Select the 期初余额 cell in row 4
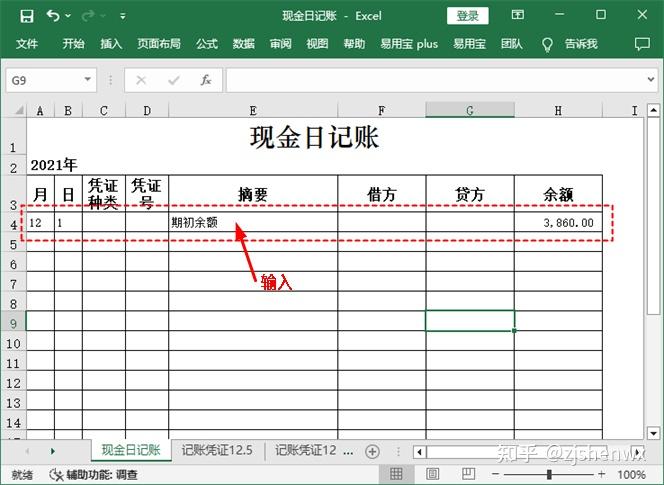664x485 pixels. 252,223
